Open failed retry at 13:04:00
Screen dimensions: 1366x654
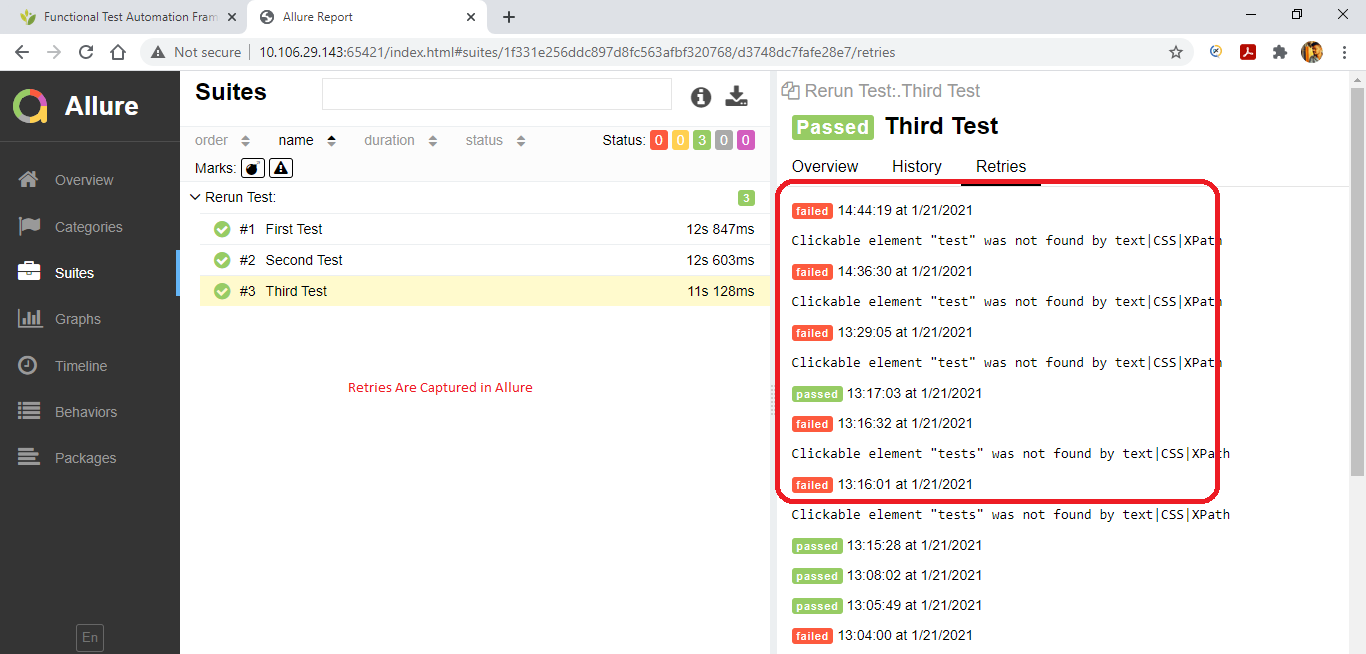pyautogui.click(x=882, y=635)
